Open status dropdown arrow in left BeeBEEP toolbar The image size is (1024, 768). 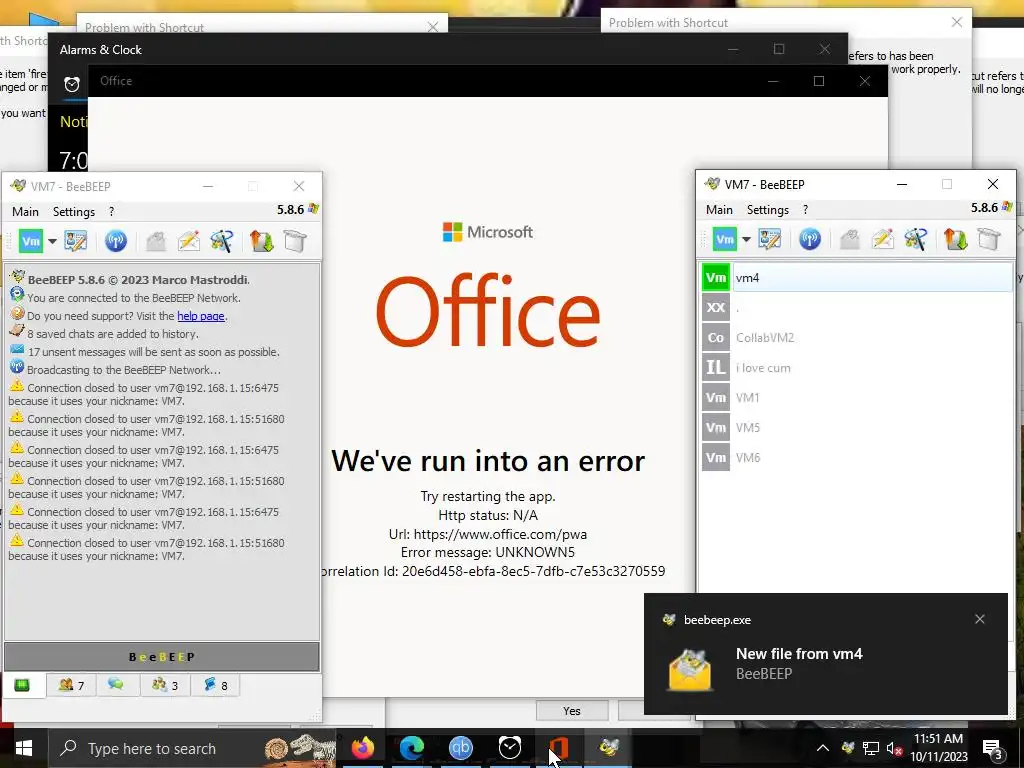[52, 241]
